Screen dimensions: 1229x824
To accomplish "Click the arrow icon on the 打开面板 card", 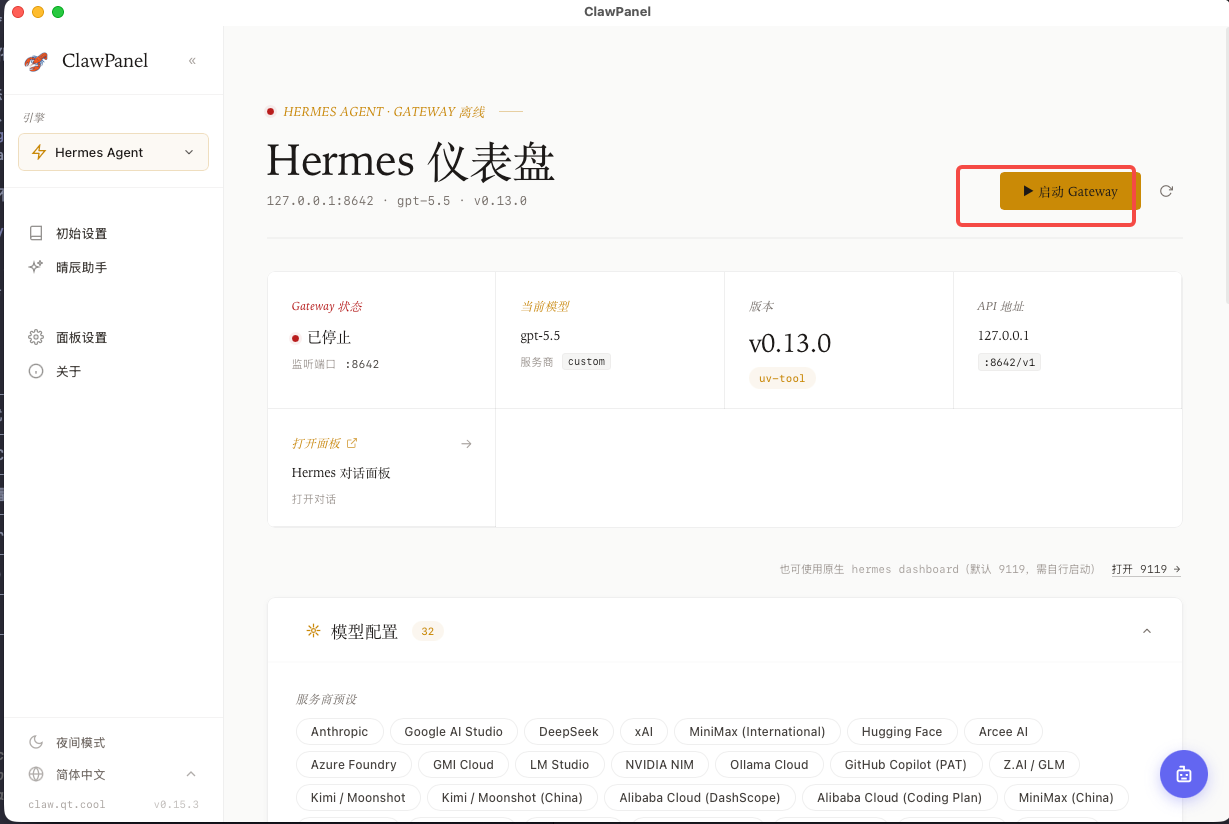I will coord(466,444).
